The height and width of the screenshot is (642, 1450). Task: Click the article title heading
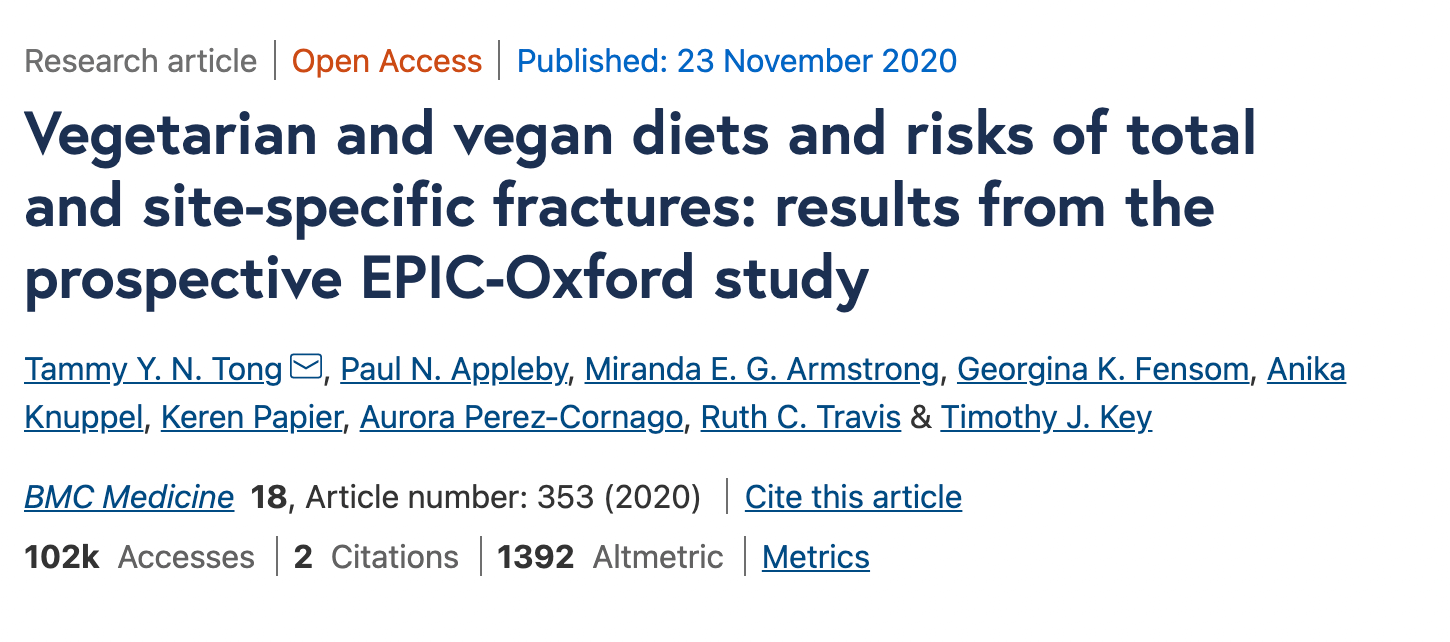click(640, 206)
